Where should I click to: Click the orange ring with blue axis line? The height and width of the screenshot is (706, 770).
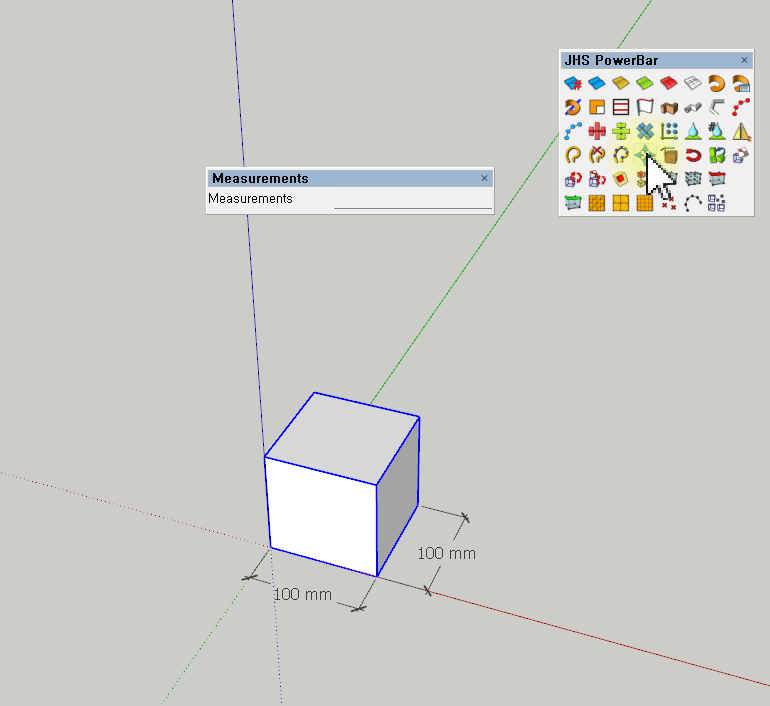coord(573,107)
